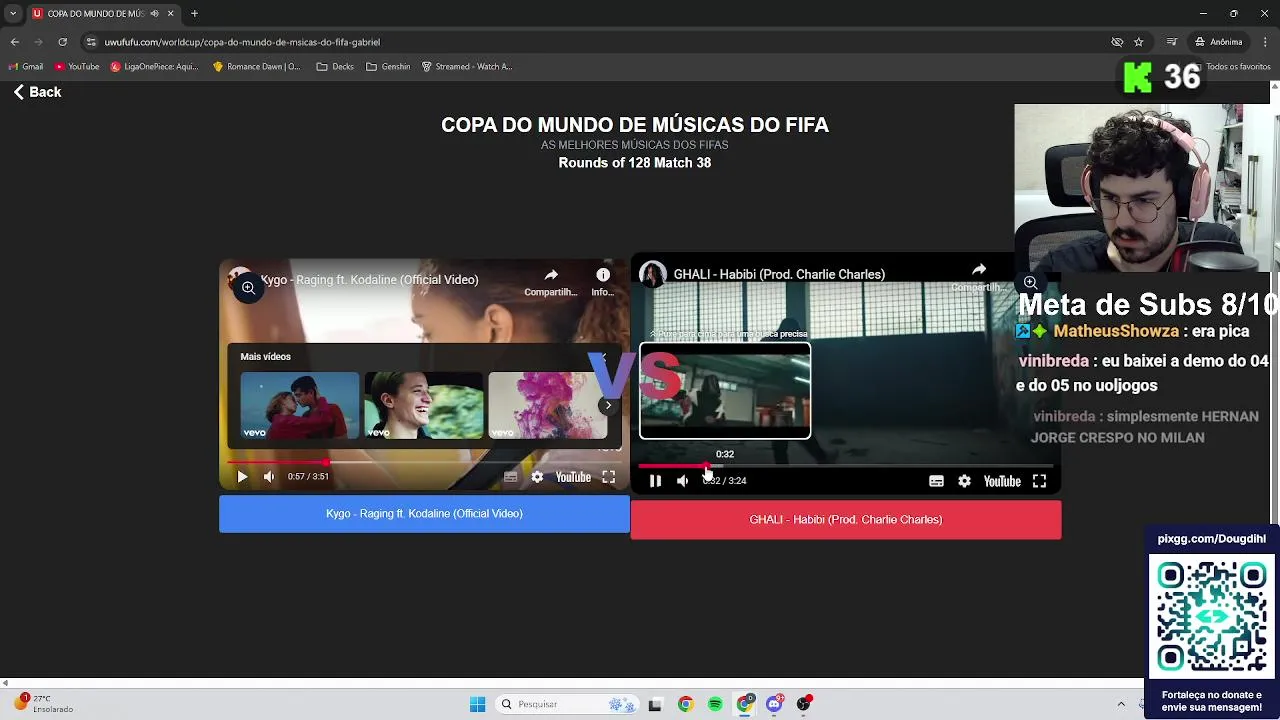The height and width of the screenshot is (720, 1280).
Task: Click the Pesquisar taskbar search box
Action: [x=568, y=705]
